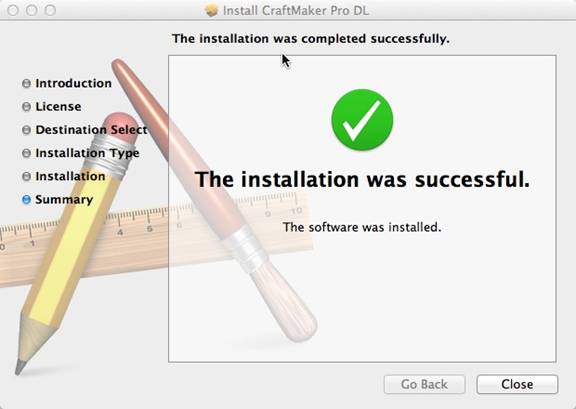This screenshot has height=409, width=576.
Task: Click the large 'The installation was successful.' heading
Action: pyautogui.click(x=362, y=179)
